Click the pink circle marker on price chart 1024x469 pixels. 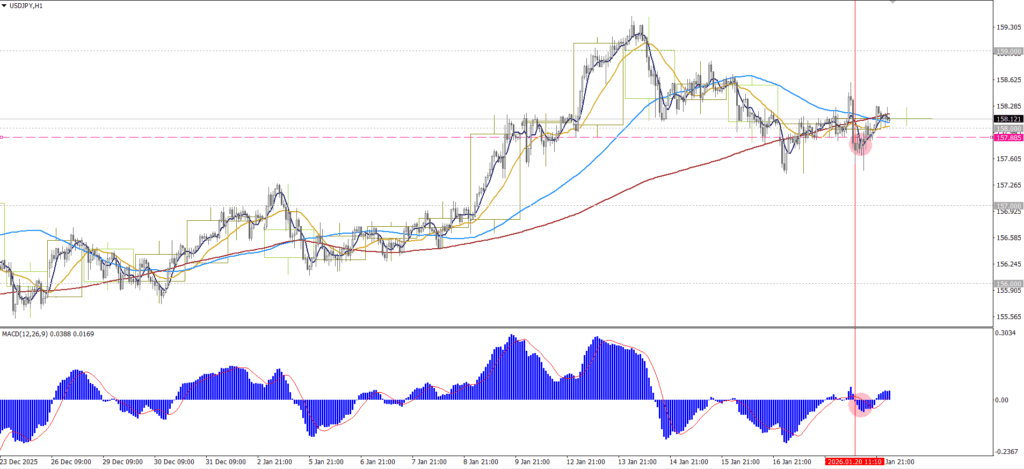point(861,144)
